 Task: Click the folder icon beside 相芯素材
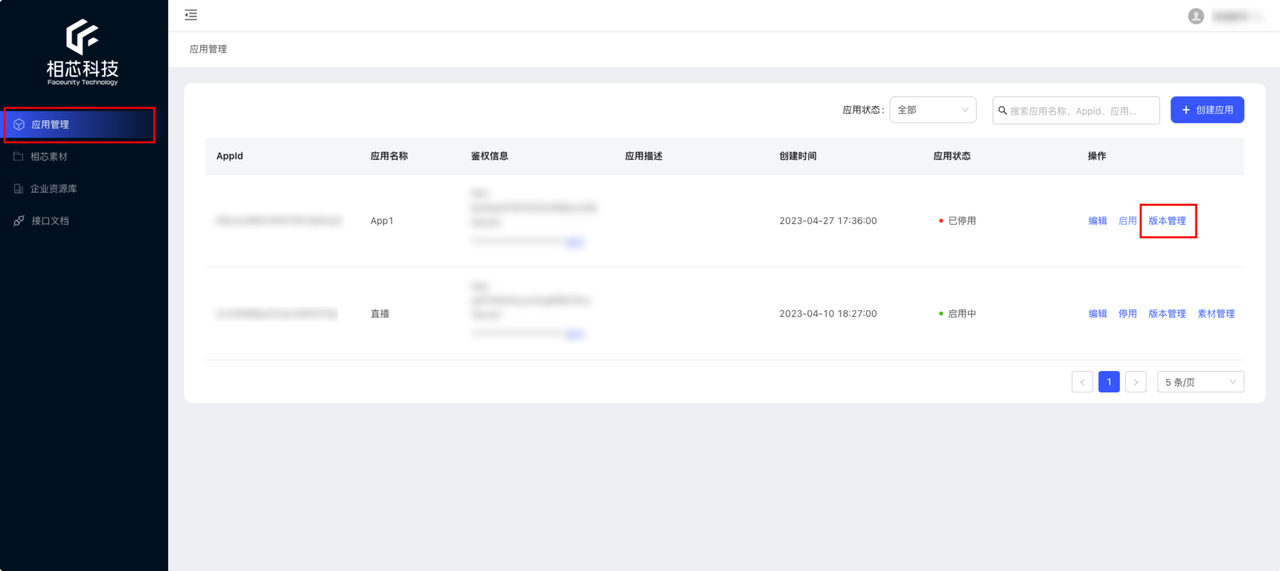19,157
